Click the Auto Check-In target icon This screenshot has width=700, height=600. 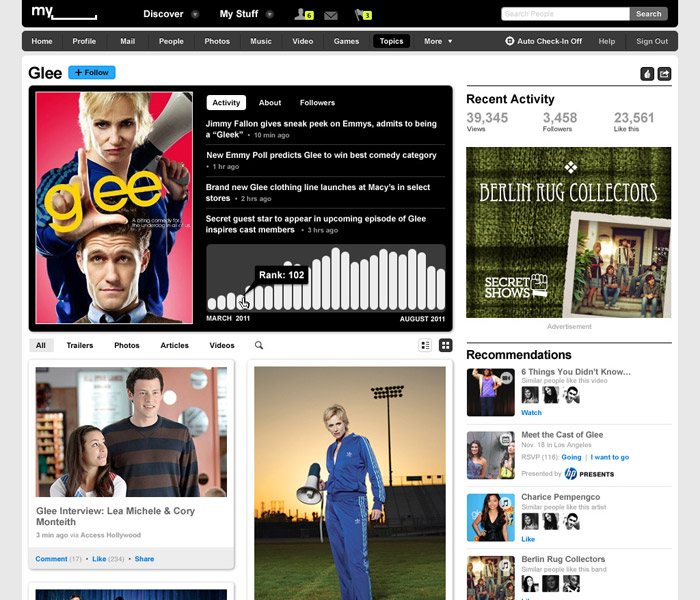click(509, 41)
